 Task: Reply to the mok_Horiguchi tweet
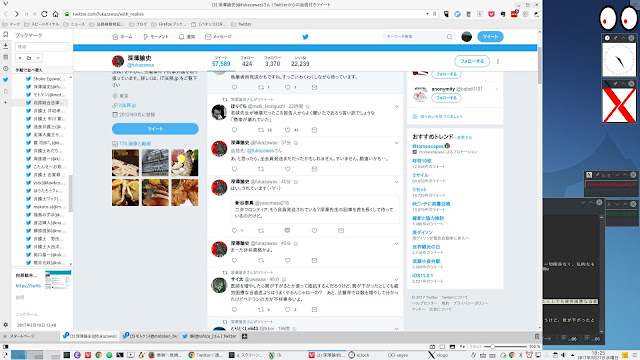click(x=234, y=130)
